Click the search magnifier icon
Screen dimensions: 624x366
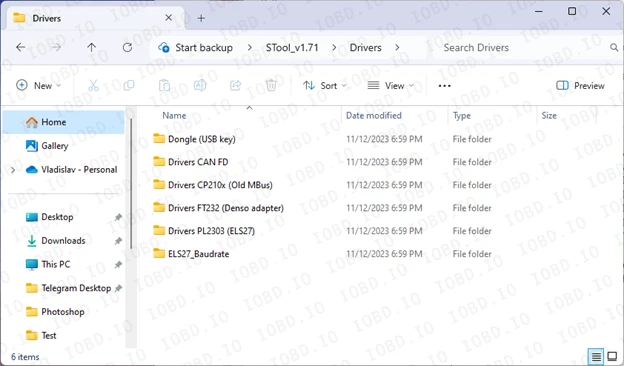pos(614,48)
